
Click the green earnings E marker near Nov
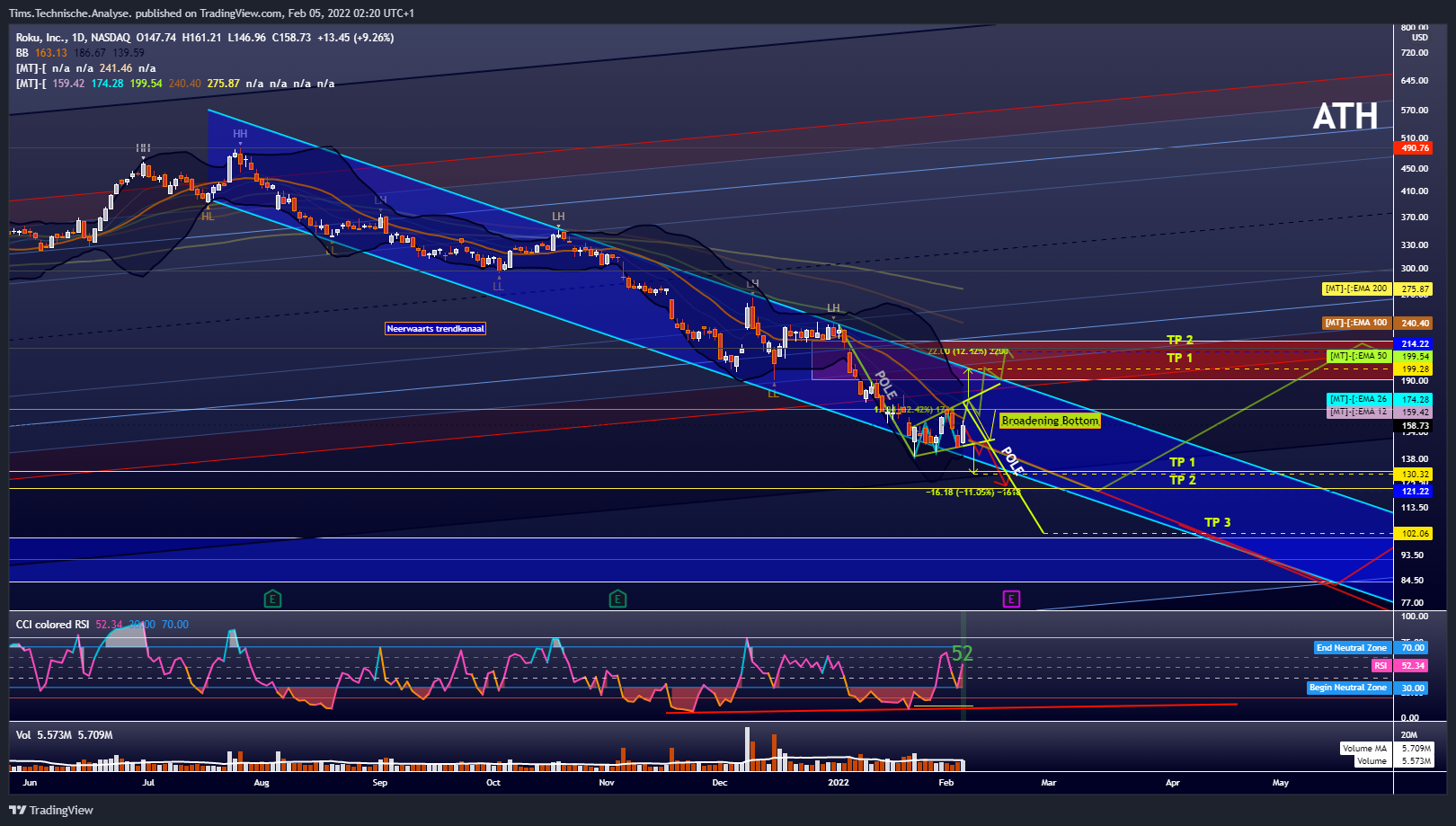(x=617, y=599)
